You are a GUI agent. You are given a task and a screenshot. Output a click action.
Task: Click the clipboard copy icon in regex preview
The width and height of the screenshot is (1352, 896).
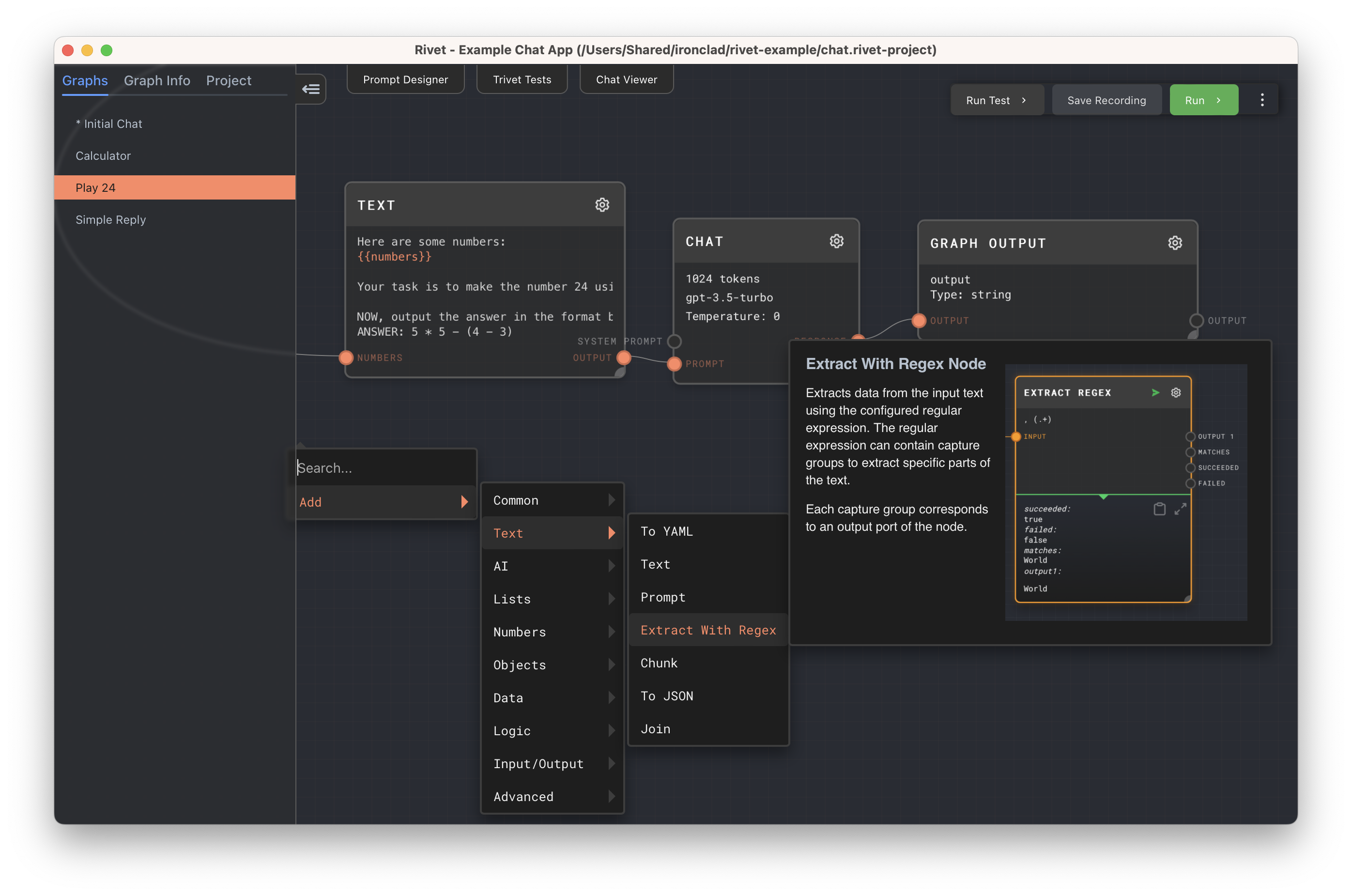pos(1159,509)
